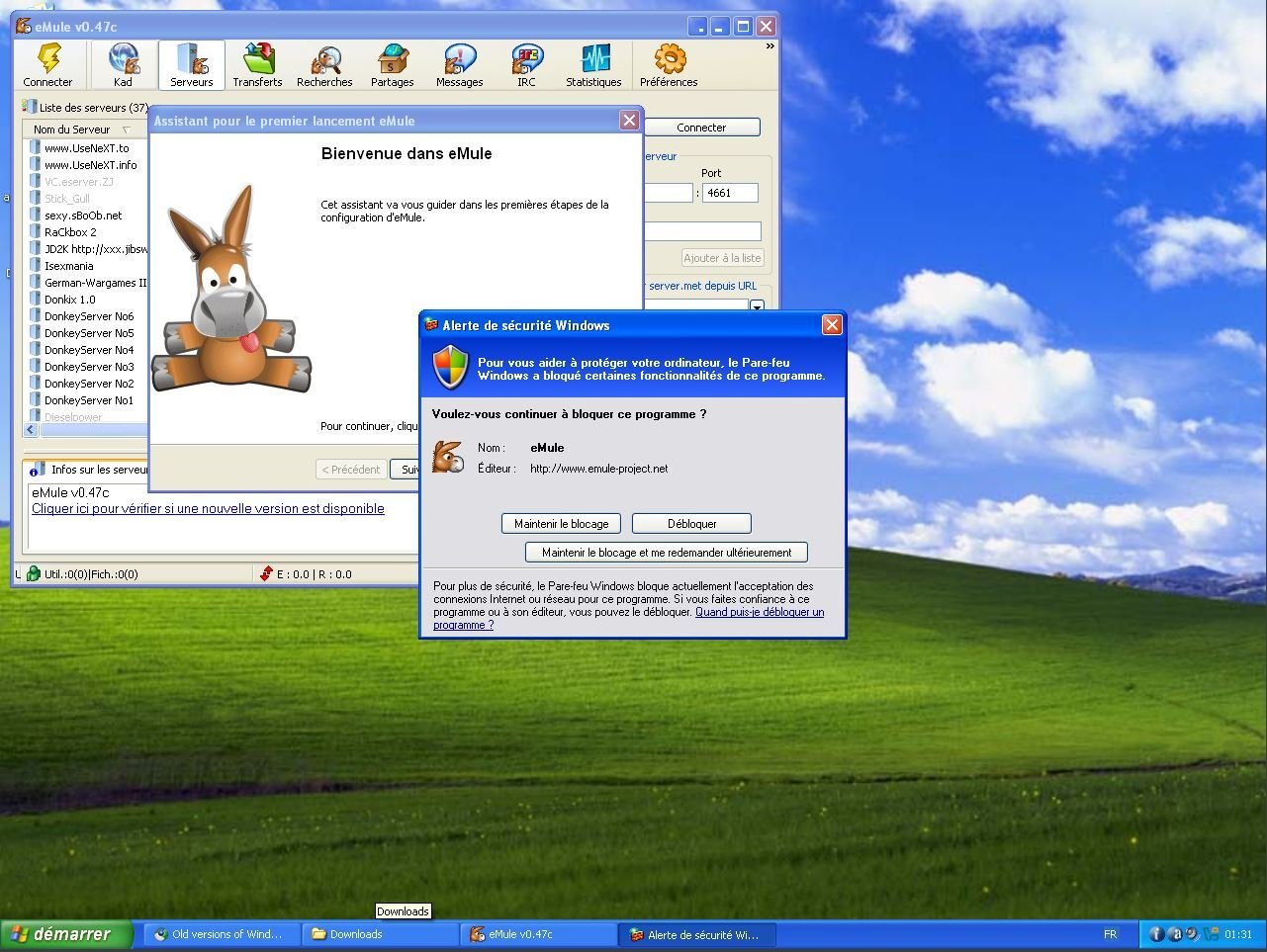
Task: Click the eMule editor URL text
Action: point(598,469)
